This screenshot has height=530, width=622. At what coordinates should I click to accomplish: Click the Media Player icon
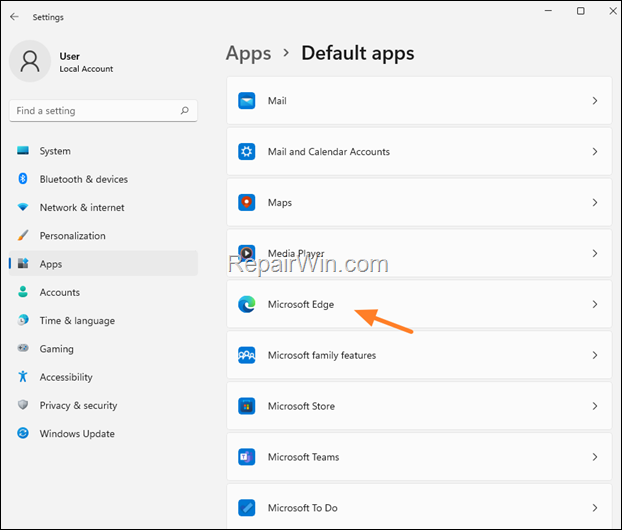[x=246, y=253]
